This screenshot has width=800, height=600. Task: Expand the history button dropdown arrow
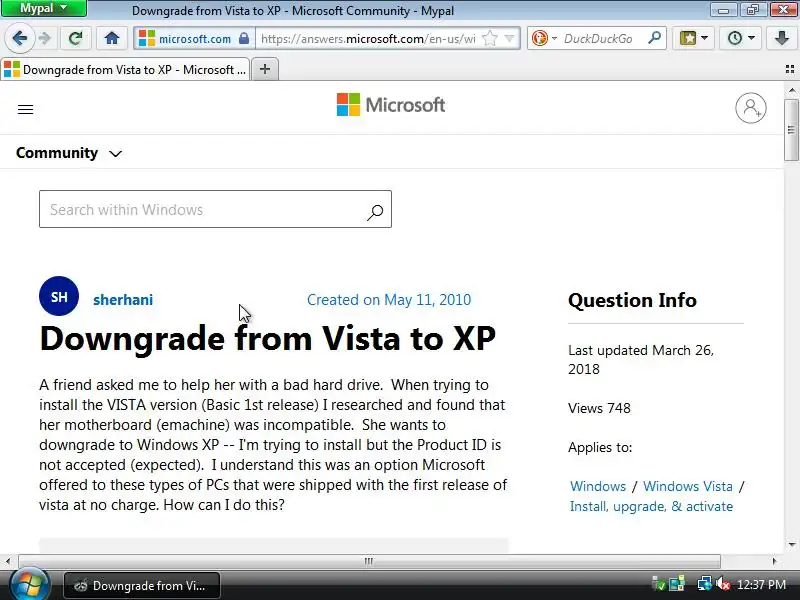pyautogui.click(x=752, y=38)
